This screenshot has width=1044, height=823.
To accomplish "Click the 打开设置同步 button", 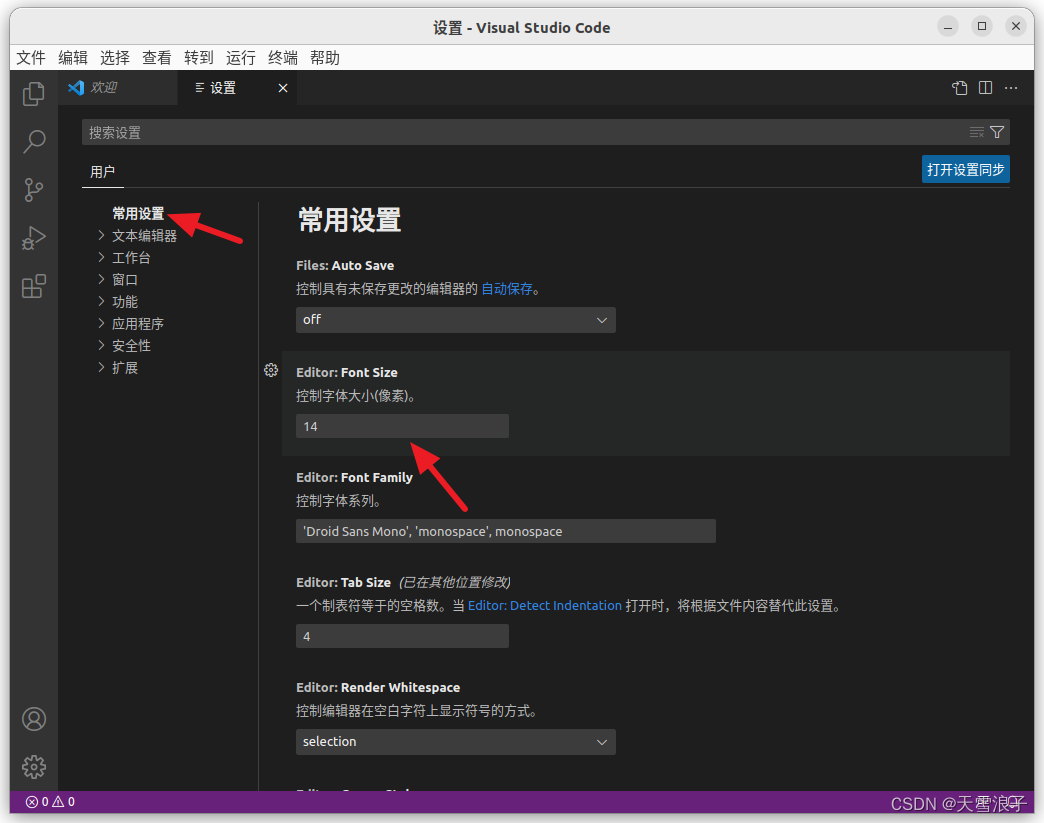I will point(965,169).
